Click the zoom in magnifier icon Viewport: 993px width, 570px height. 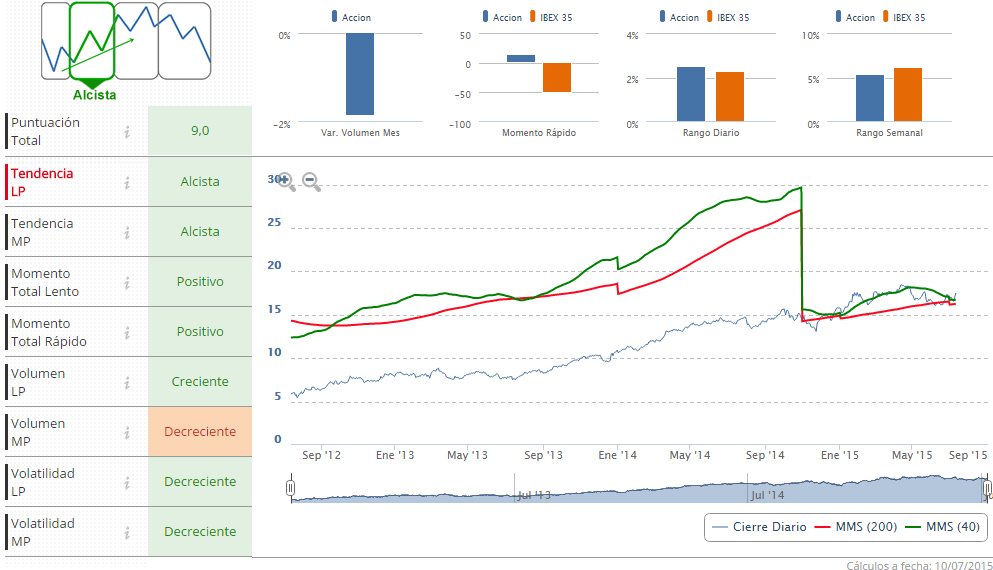(285, 181)
